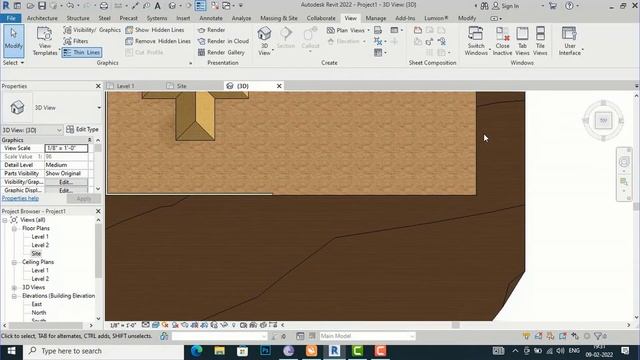Open File Explorer from taskbar
This screenshot has width=640, height=360.
220,351
